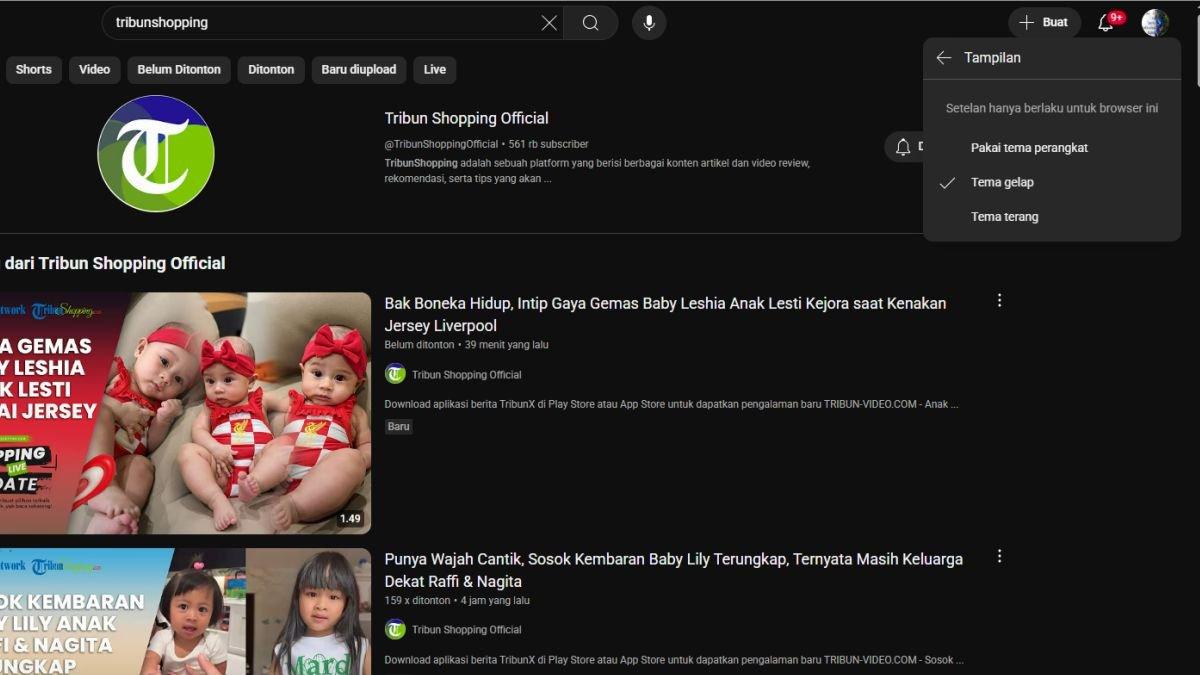Viewport: 1200px width, 675px height.
Task: Clear the search box with the X icon
Action: [x=549, y=23]
